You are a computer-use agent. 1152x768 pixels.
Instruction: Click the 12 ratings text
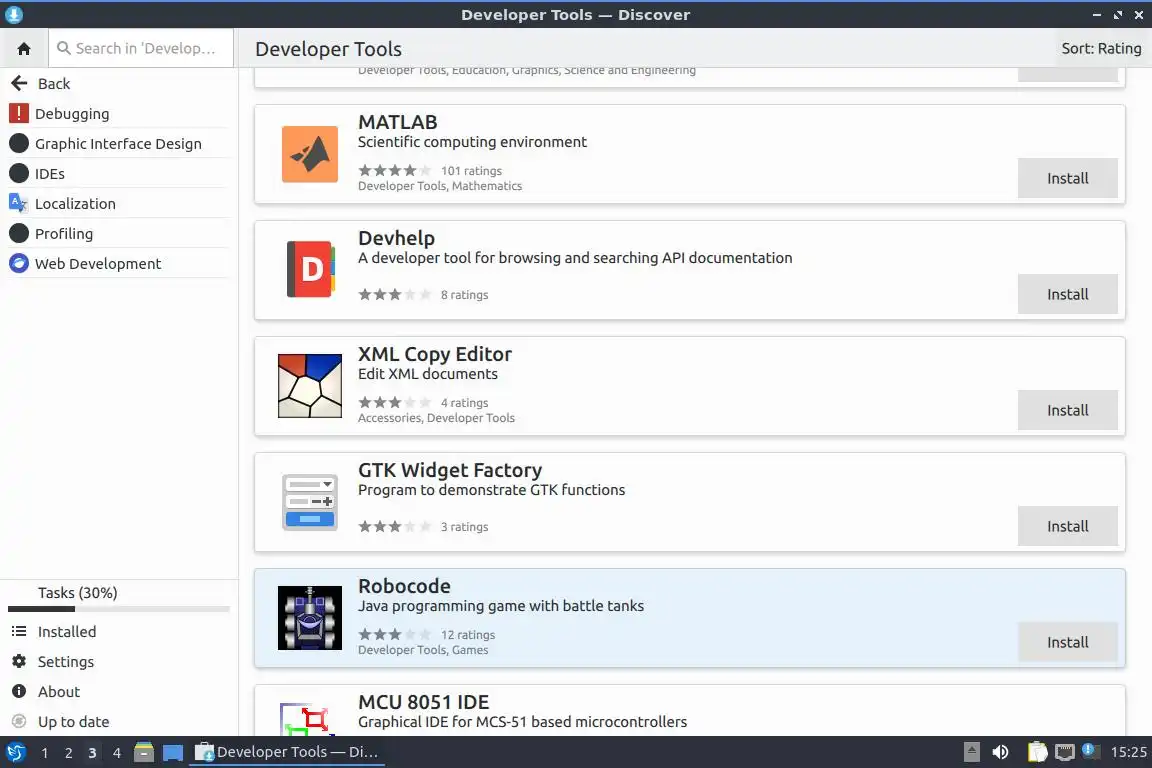click(468, 635)
